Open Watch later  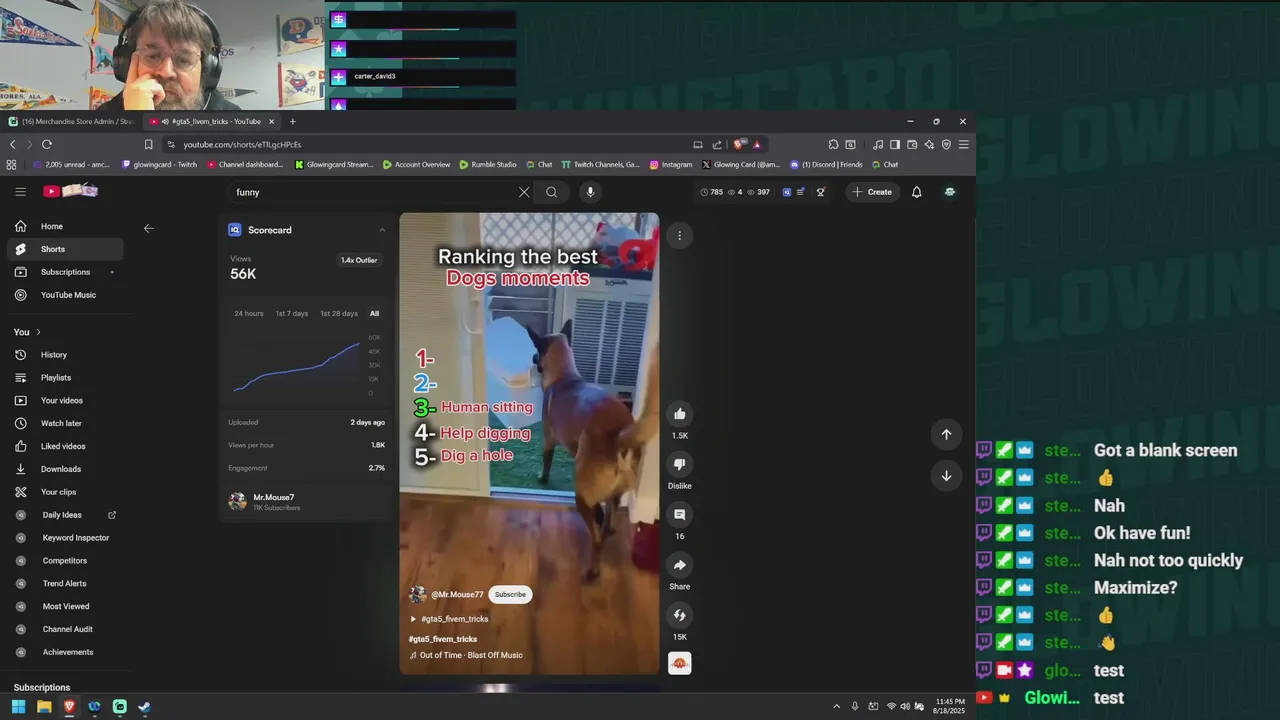tap(66, 423)
